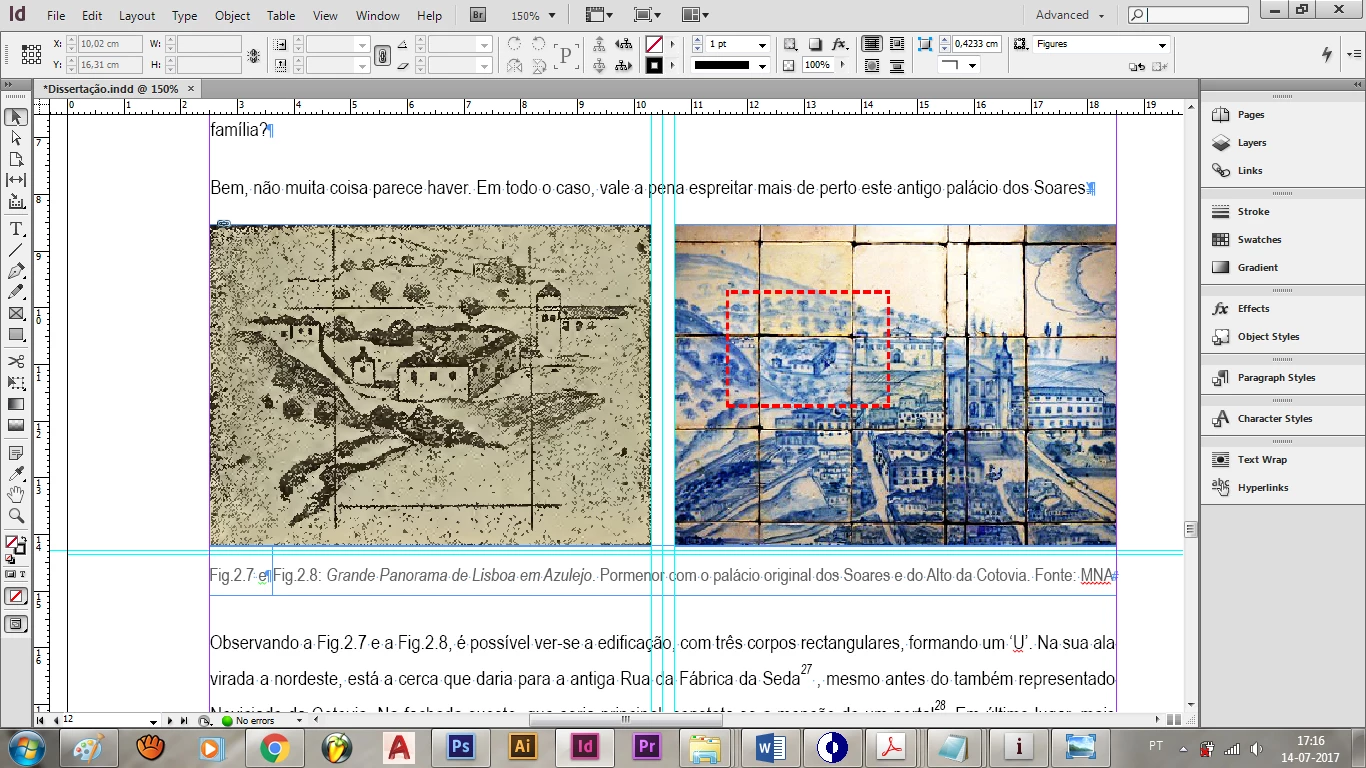Viewport: 1366px width, 768px height.
Task: Click the Rotate 90° clockwise icon
Action: 515,44
